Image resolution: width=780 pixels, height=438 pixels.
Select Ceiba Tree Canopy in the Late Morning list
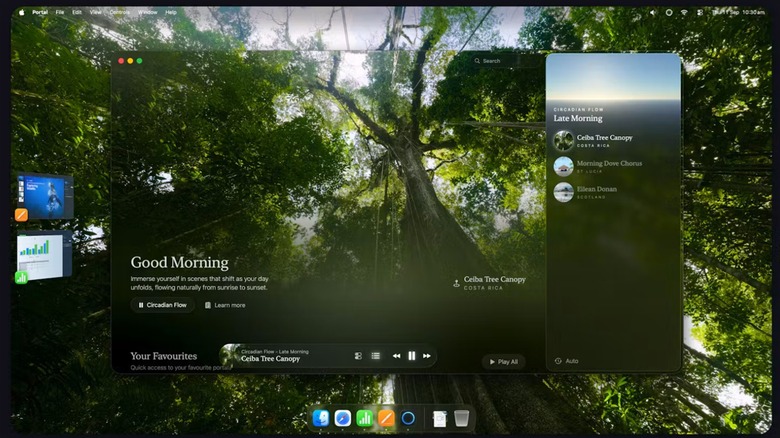[613, 140]
